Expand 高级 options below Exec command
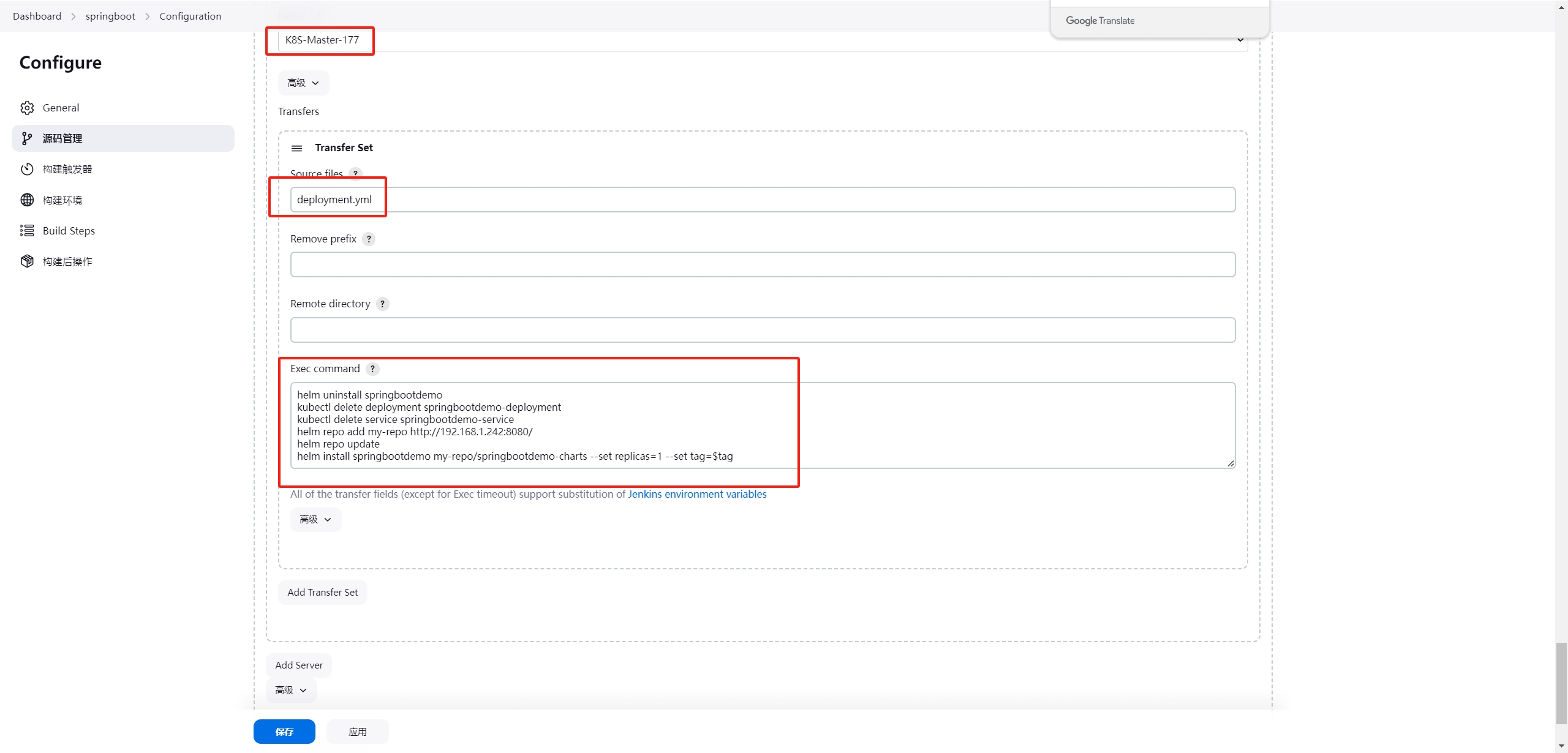Image resolution: width=1568 pixels, height=753 pixels. (315, 519)
